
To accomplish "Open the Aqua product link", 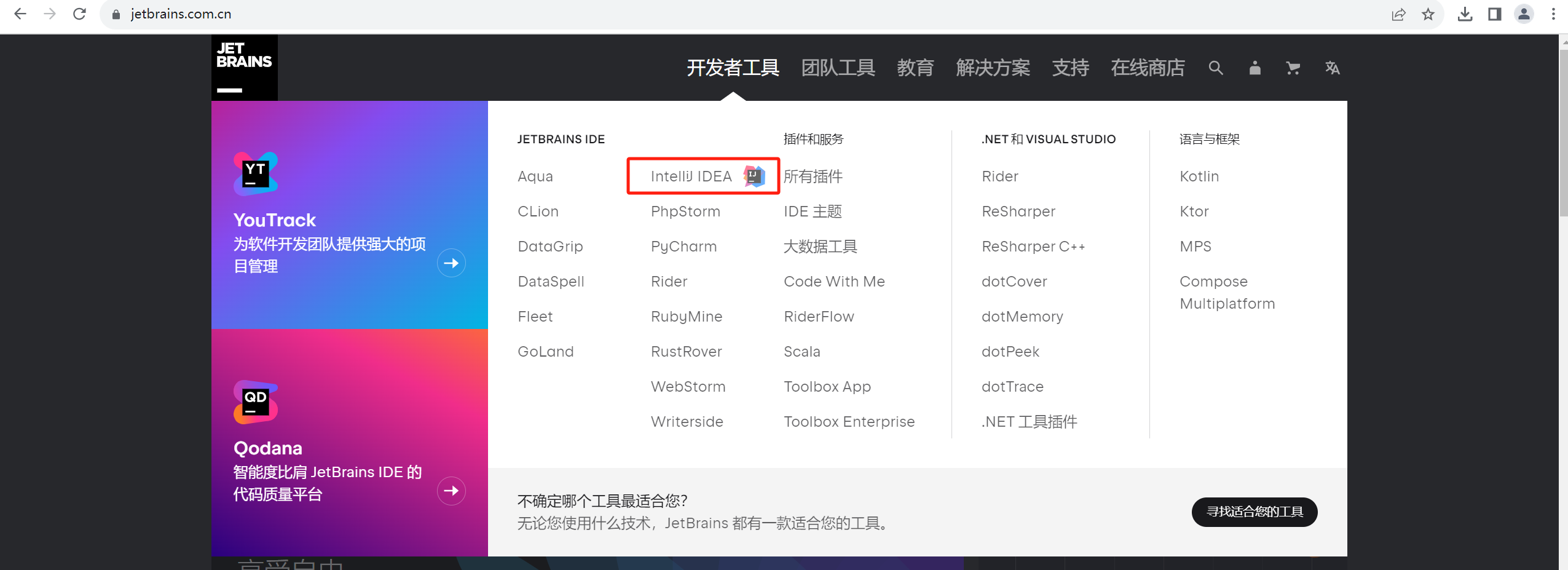I will 535,176.
